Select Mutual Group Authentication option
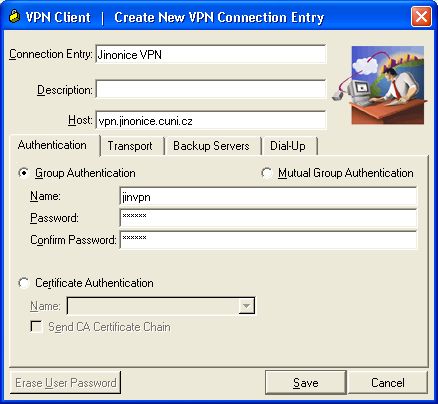Screen dimensions: 438x404 point(267,173)
